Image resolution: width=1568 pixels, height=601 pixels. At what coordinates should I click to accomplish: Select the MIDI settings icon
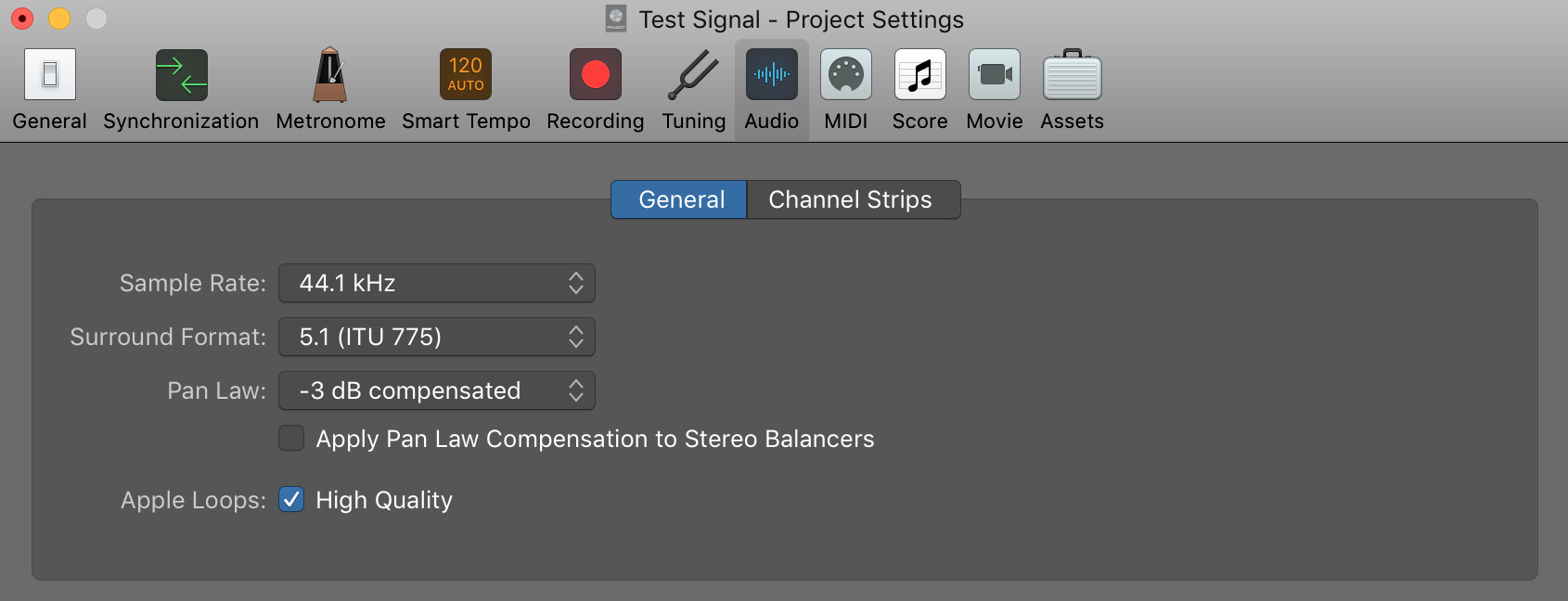(845, 75)
